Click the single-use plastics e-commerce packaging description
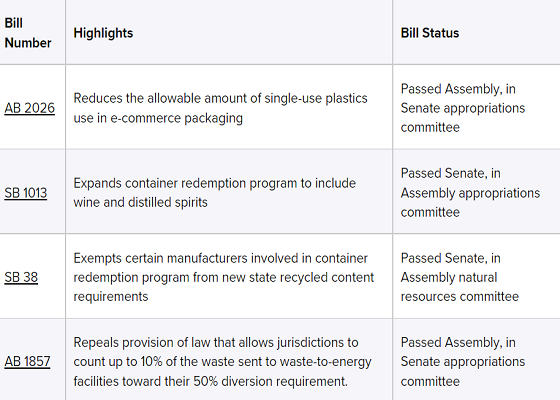 (x=220, y=108)
